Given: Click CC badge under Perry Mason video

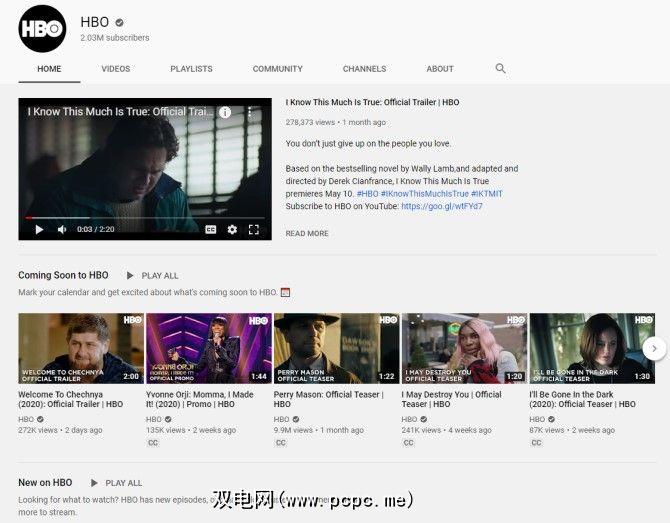Looking at the screenshot, I should point(281,443).
